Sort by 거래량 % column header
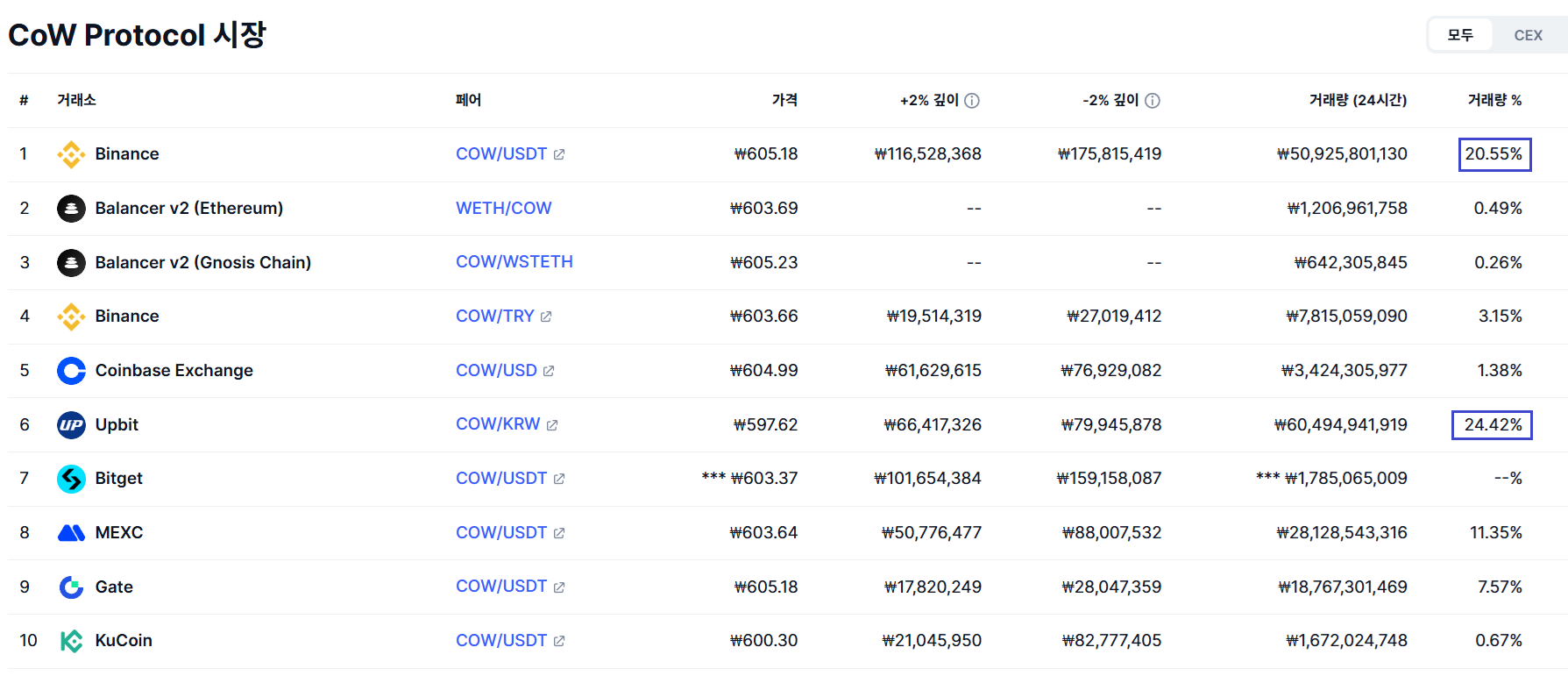This screenshot has height=690, width=1568. 1494,100
